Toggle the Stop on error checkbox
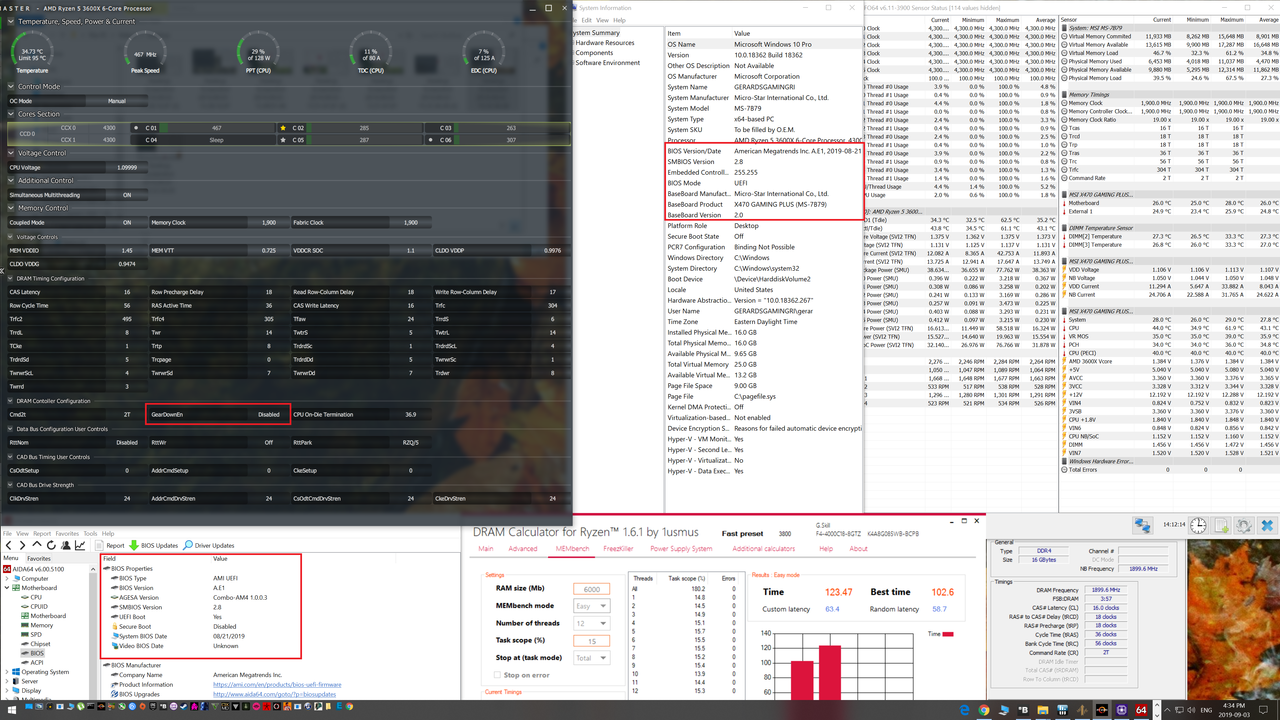The width and height of the screenshot is (1280, 720). 496,675
